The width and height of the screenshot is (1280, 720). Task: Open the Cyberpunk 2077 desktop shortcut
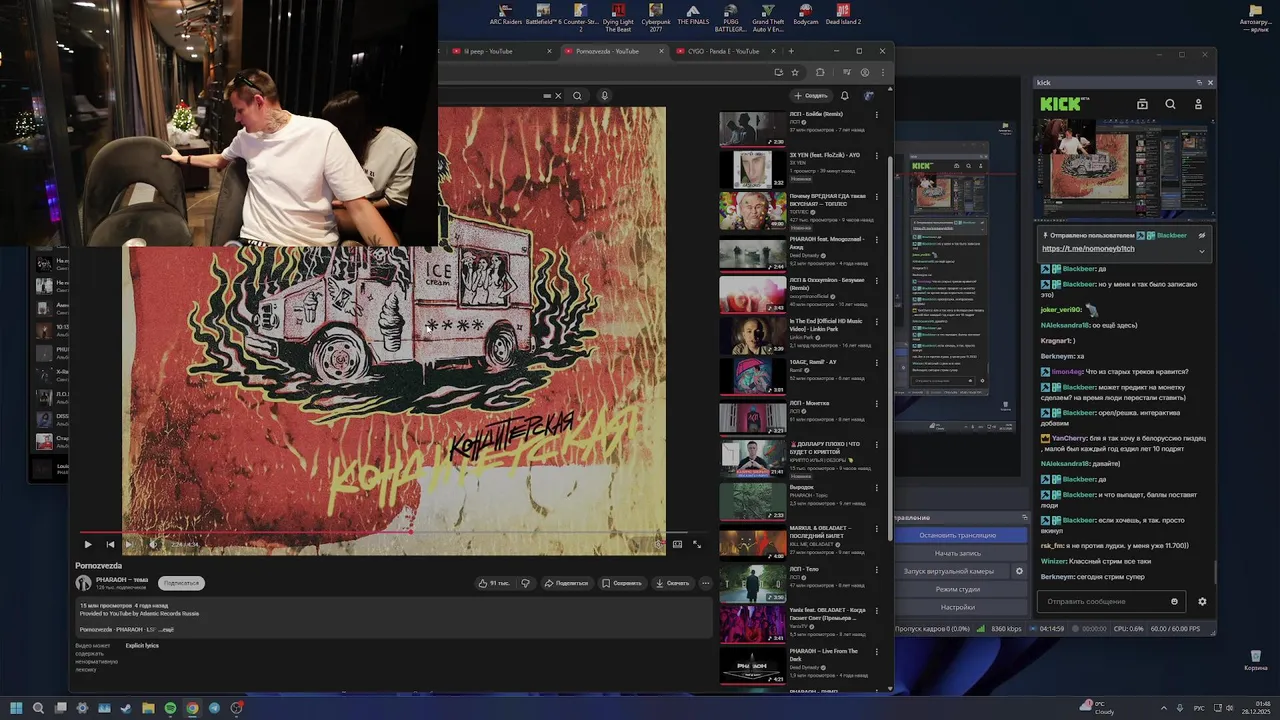click(x=656, y=17)
